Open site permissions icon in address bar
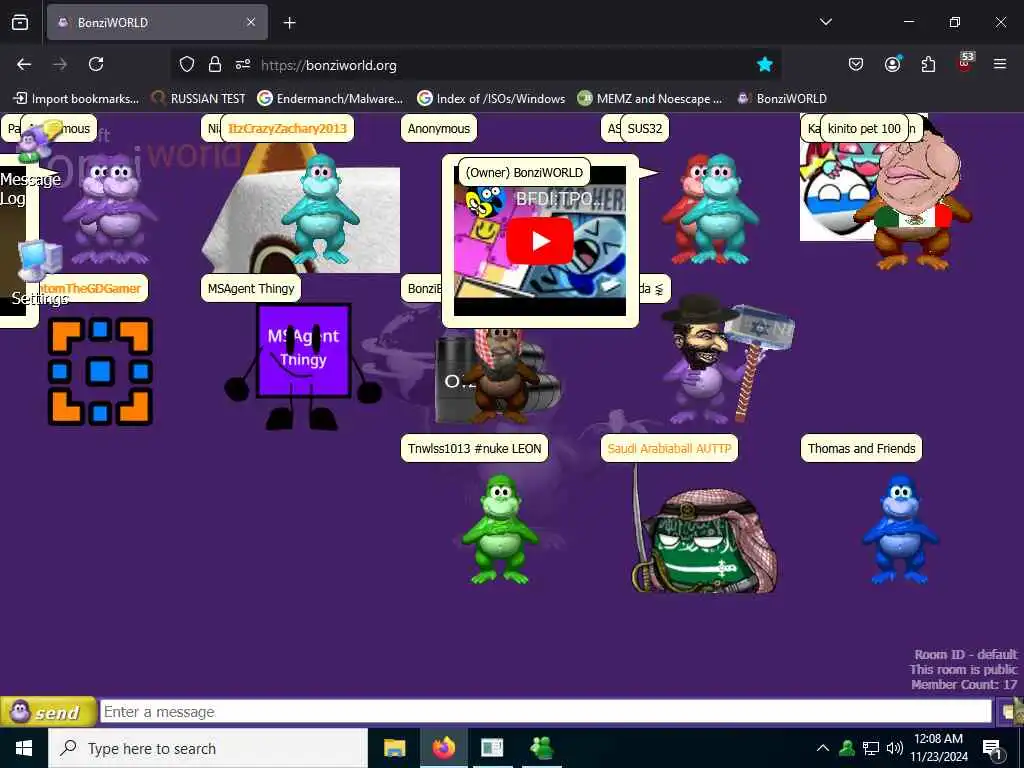This screenshot has width=1024, height=768. tap(243, 65)
